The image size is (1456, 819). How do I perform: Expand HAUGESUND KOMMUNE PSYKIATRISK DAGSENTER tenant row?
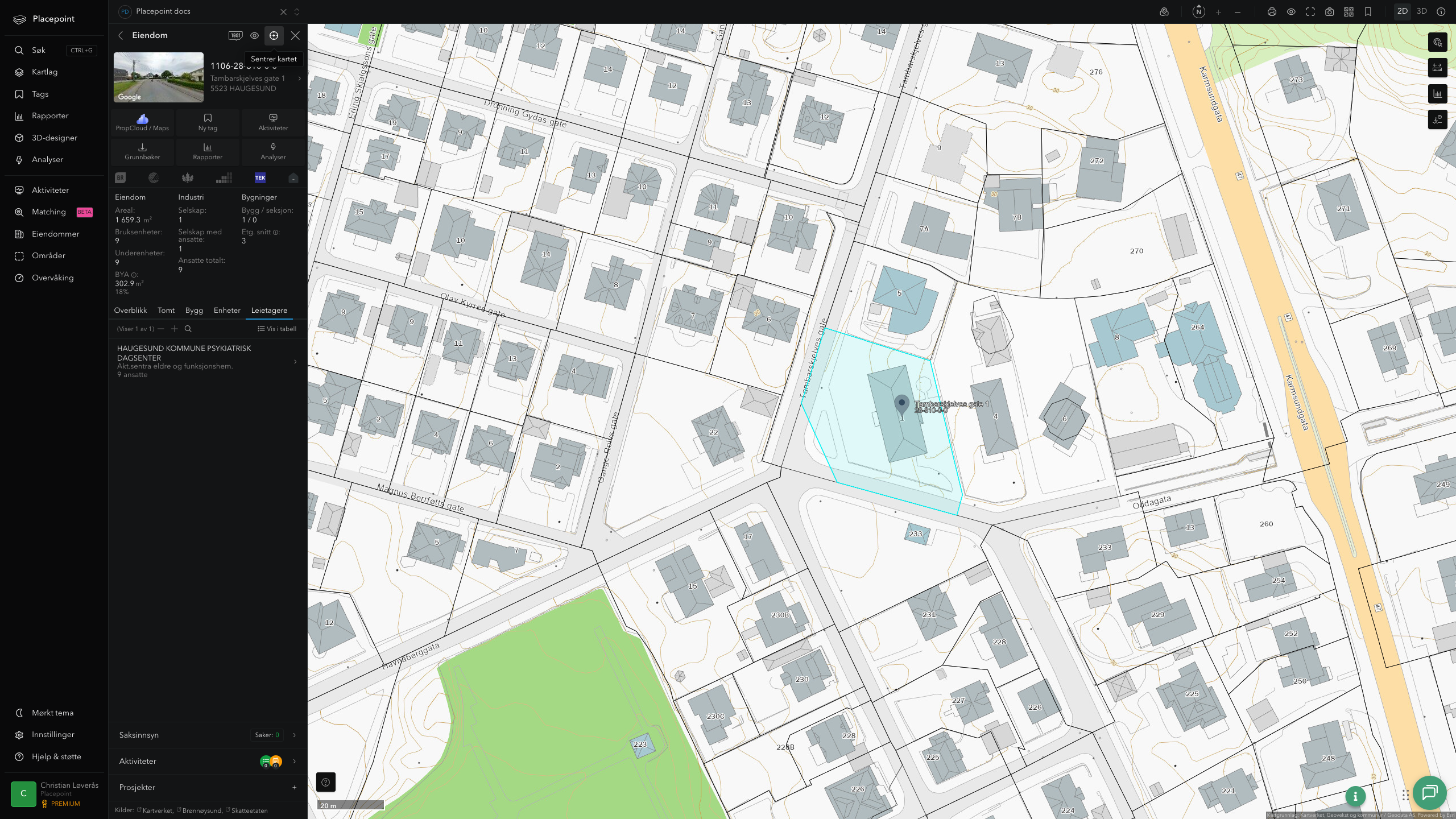[x=208, y=361]
